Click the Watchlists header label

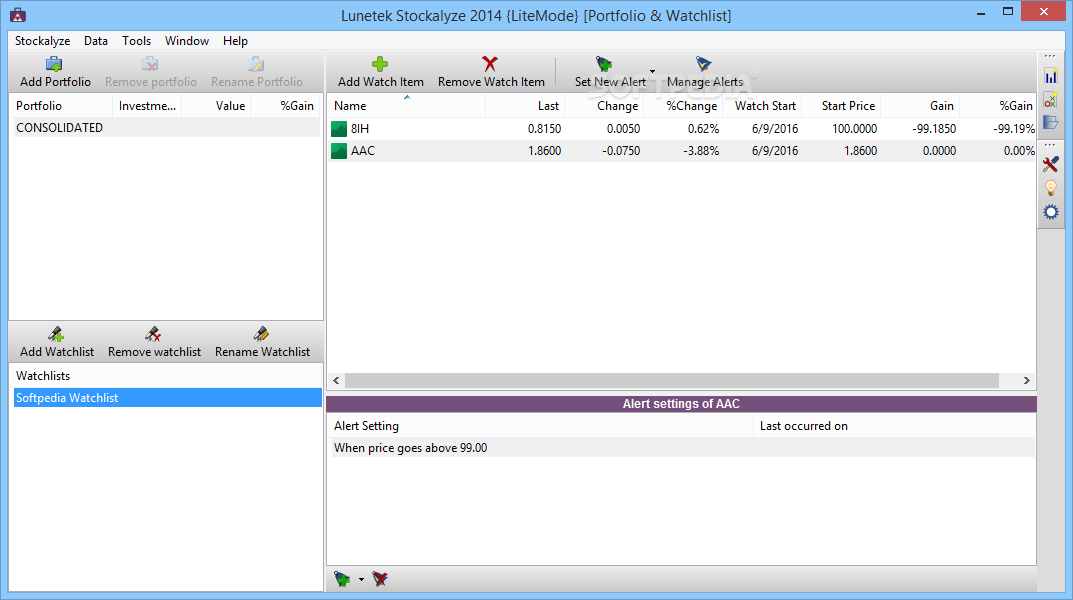click(43, 376)
